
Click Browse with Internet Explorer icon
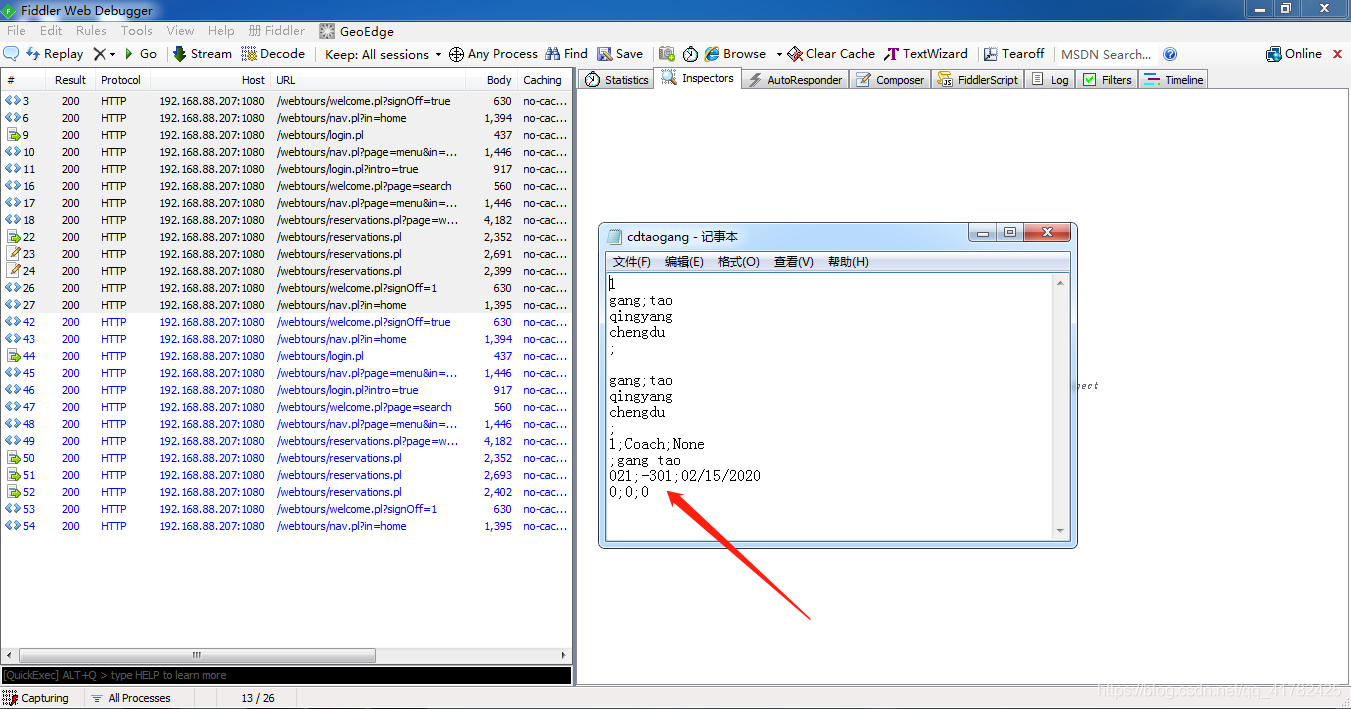point(735,54)
